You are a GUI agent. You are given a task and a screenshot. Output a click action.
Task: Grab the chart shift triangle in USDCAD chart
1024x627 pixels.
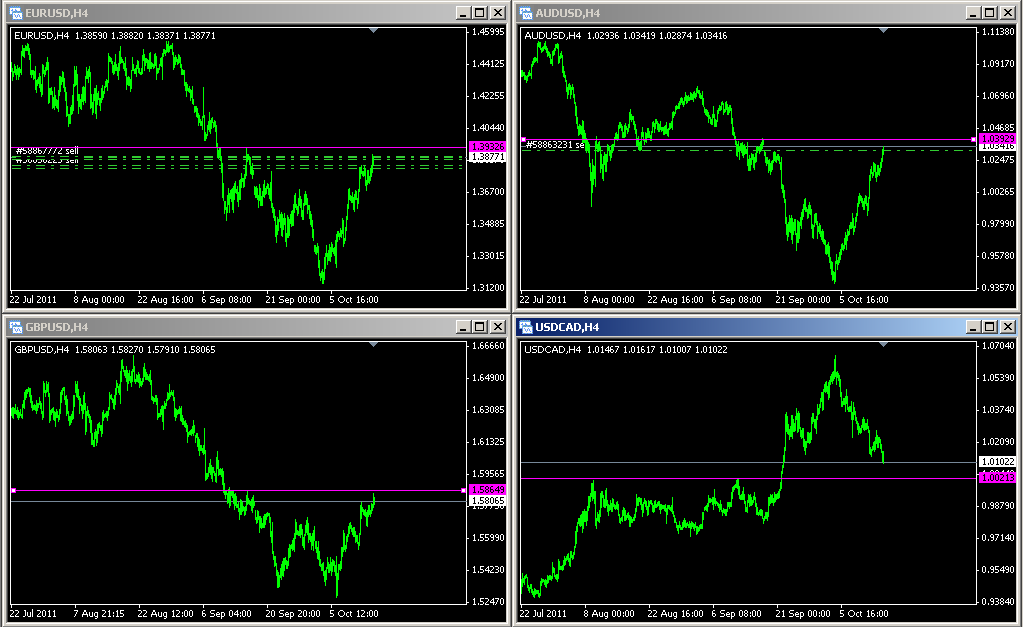click(x=884, y=345)
